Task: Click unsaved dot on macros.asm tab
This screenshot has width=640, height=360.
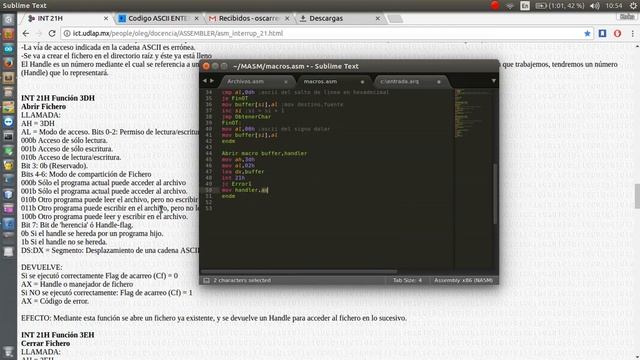Action: coord(362,82)
